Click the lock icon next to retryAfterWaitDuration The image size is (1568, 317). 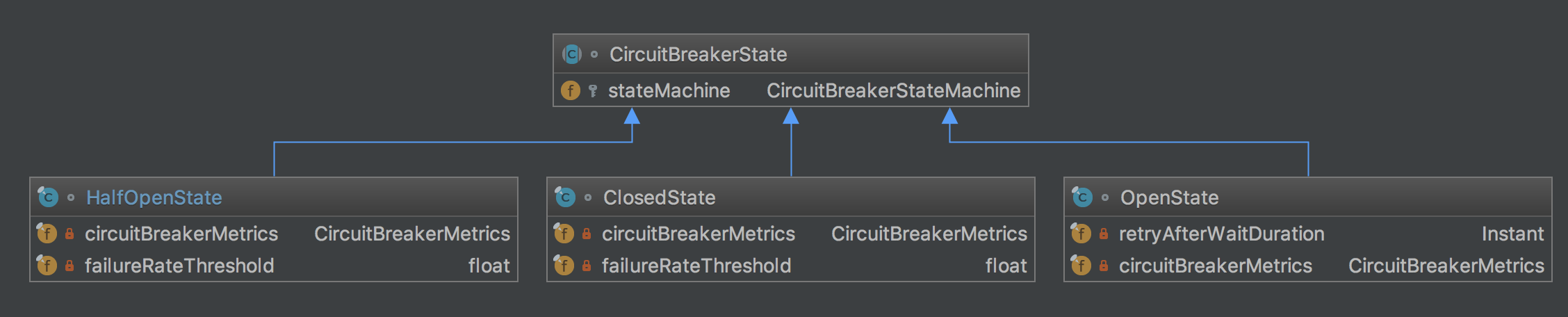1104,234
